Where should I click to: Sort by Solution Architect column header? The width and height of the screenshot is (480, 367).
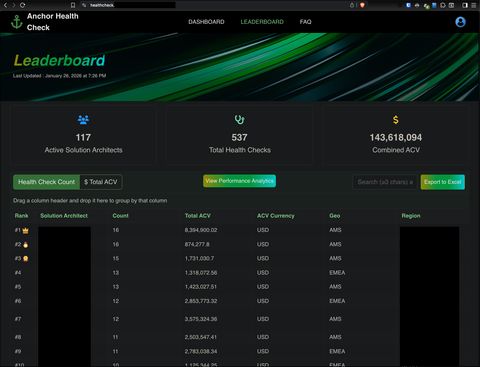(x=64, y=216)
